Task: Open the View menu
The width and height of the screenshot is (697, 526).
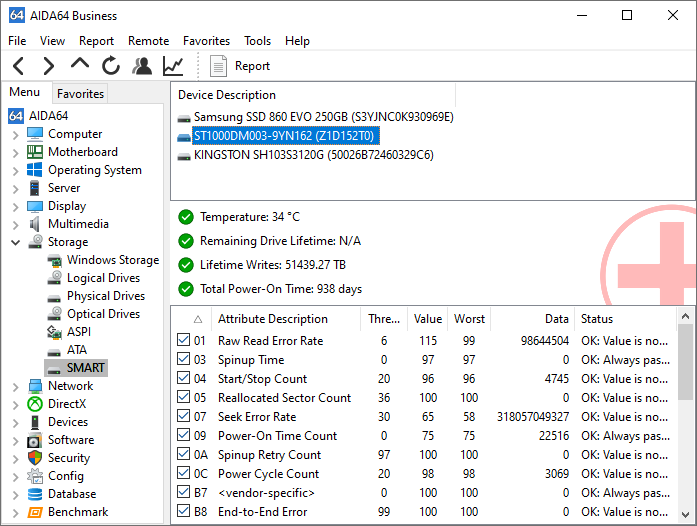Action: pos(52,41)
